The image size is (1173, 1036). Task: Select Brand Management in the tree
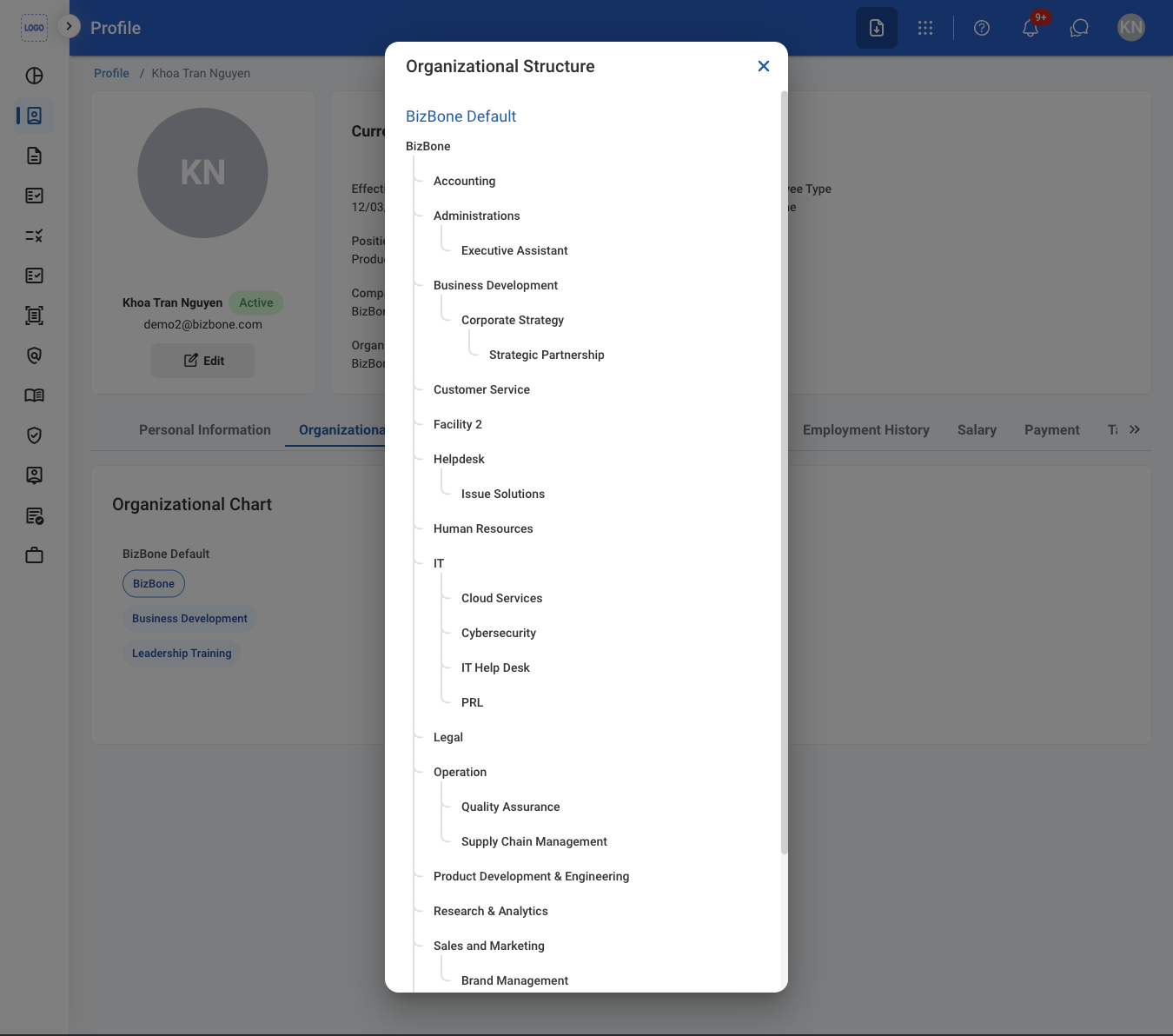514,980
